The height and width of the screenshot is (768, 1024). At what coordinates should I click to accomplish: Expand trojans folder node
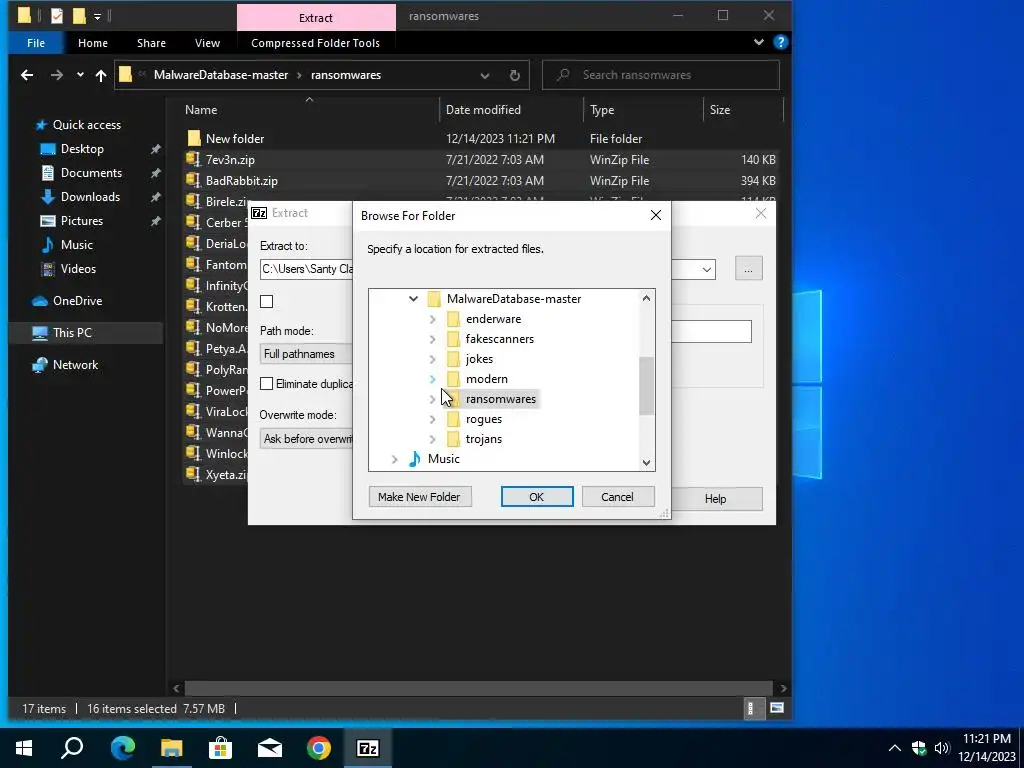tap(432, 440)
